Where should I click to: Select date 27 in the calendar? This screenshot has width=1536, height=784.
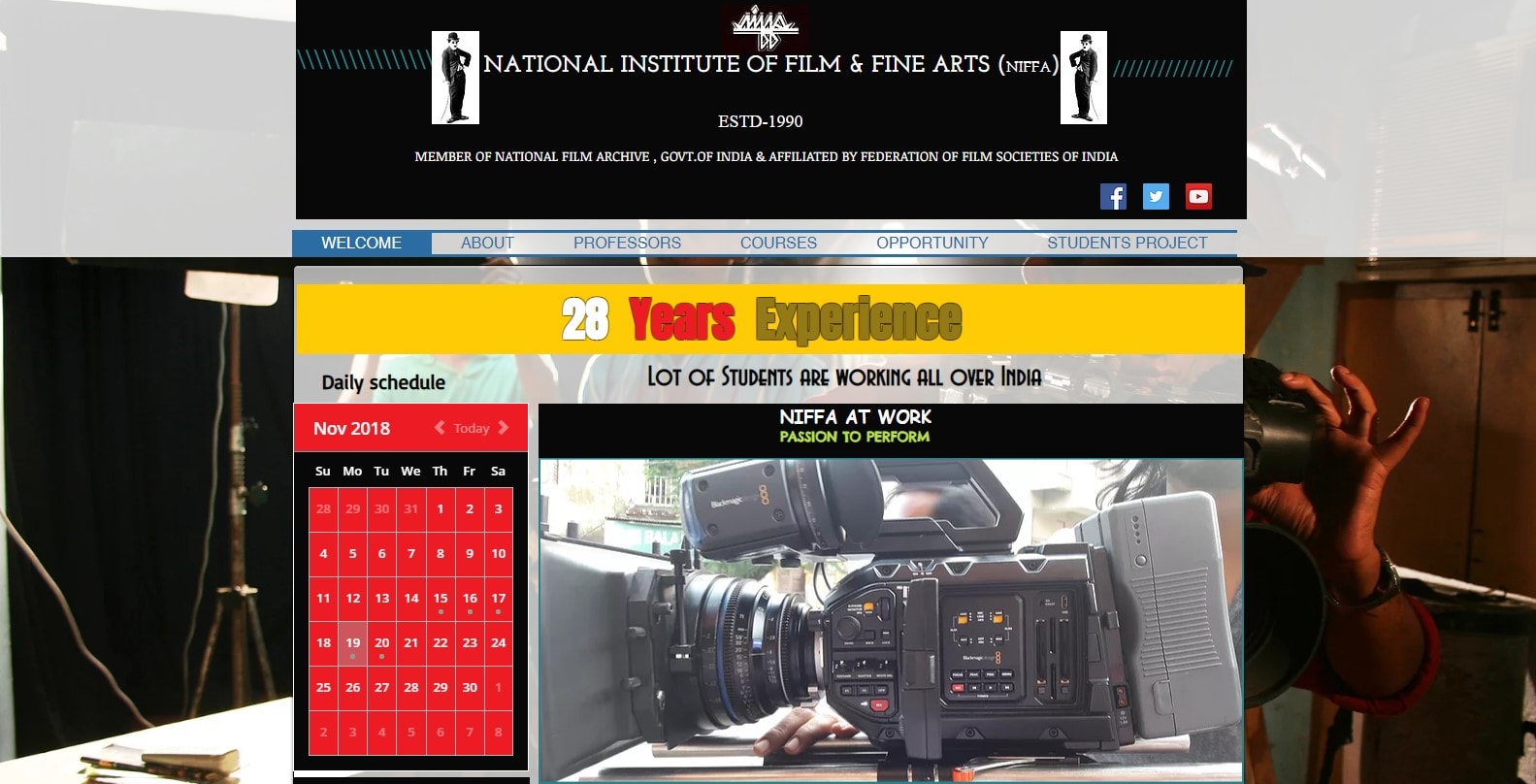click(x=382, y=688)
